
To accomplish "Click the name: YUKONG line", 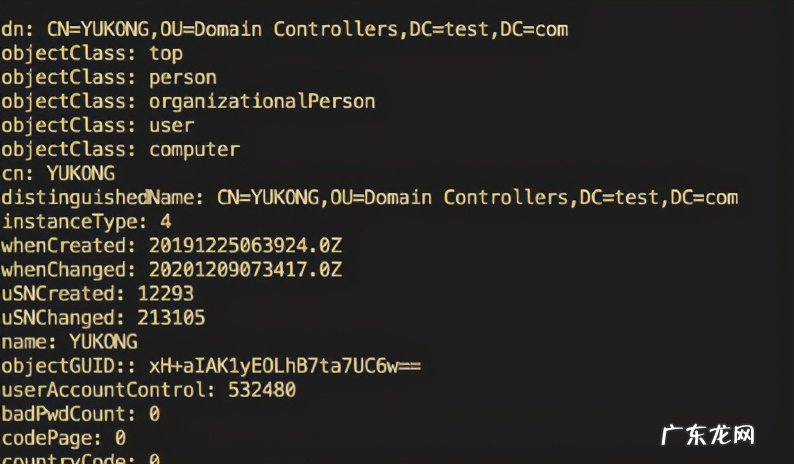I will pos(69,341).
